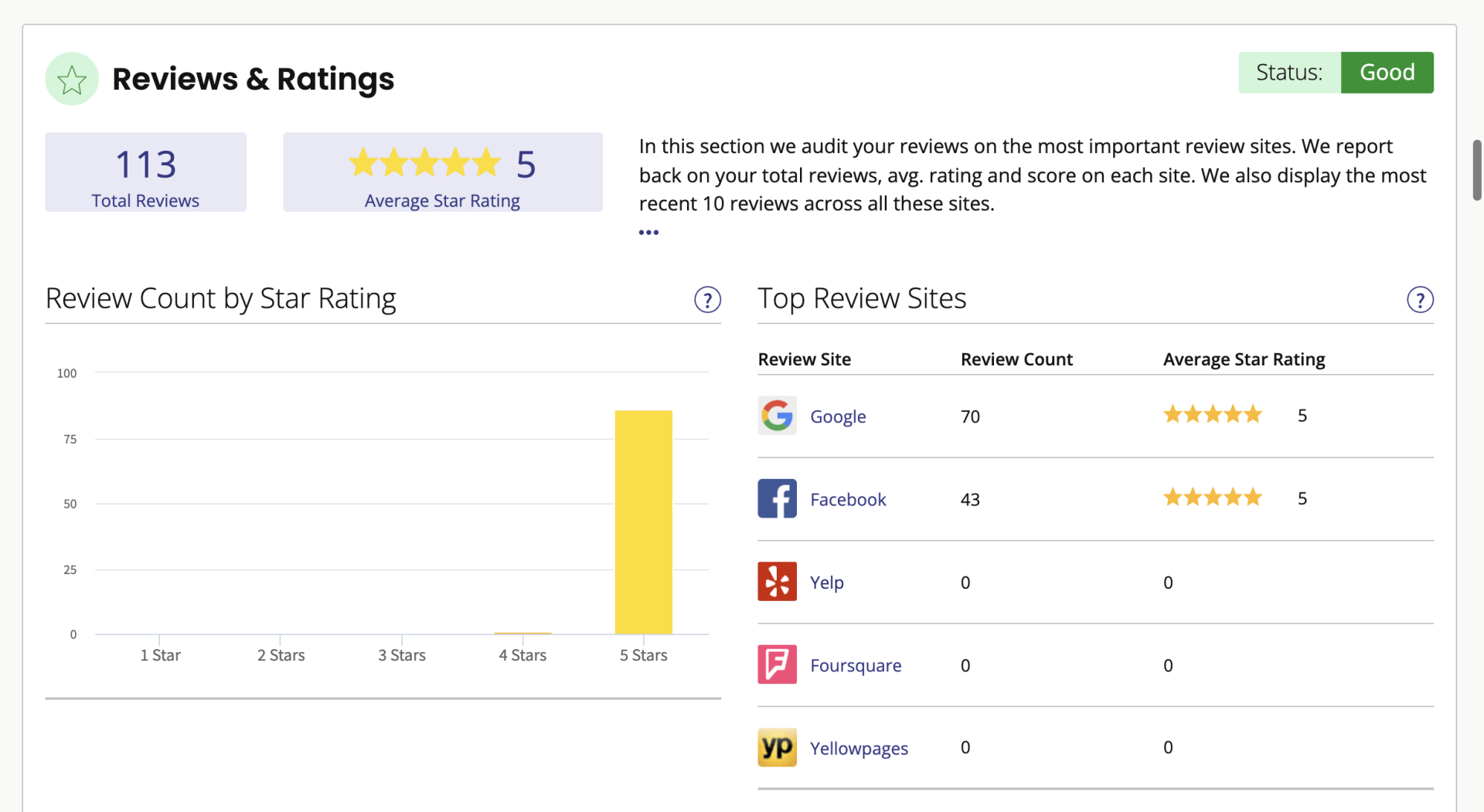
Task: Open the Google review site link
Action: coord(838,416)
